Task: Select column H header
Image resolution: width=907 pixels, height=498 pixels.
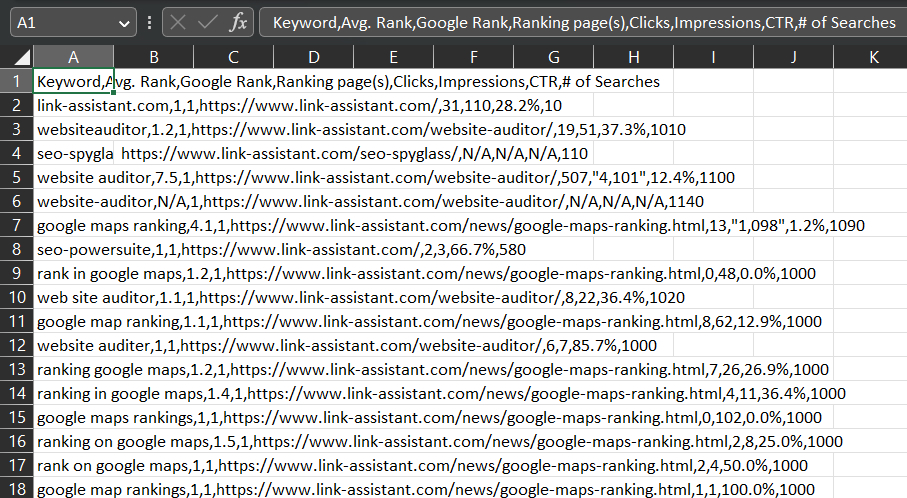Action: coord(633,57)
